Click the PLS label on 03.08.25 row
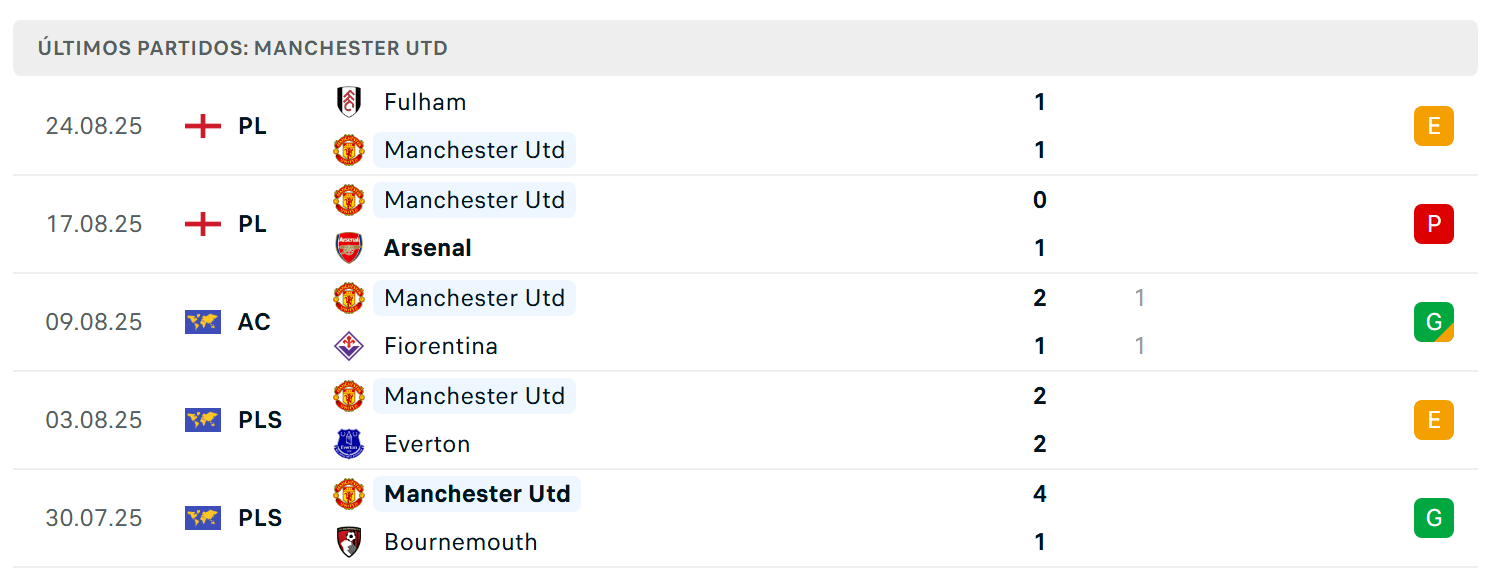This screenshot has height=579, width=1495. (x=260, y=420)
